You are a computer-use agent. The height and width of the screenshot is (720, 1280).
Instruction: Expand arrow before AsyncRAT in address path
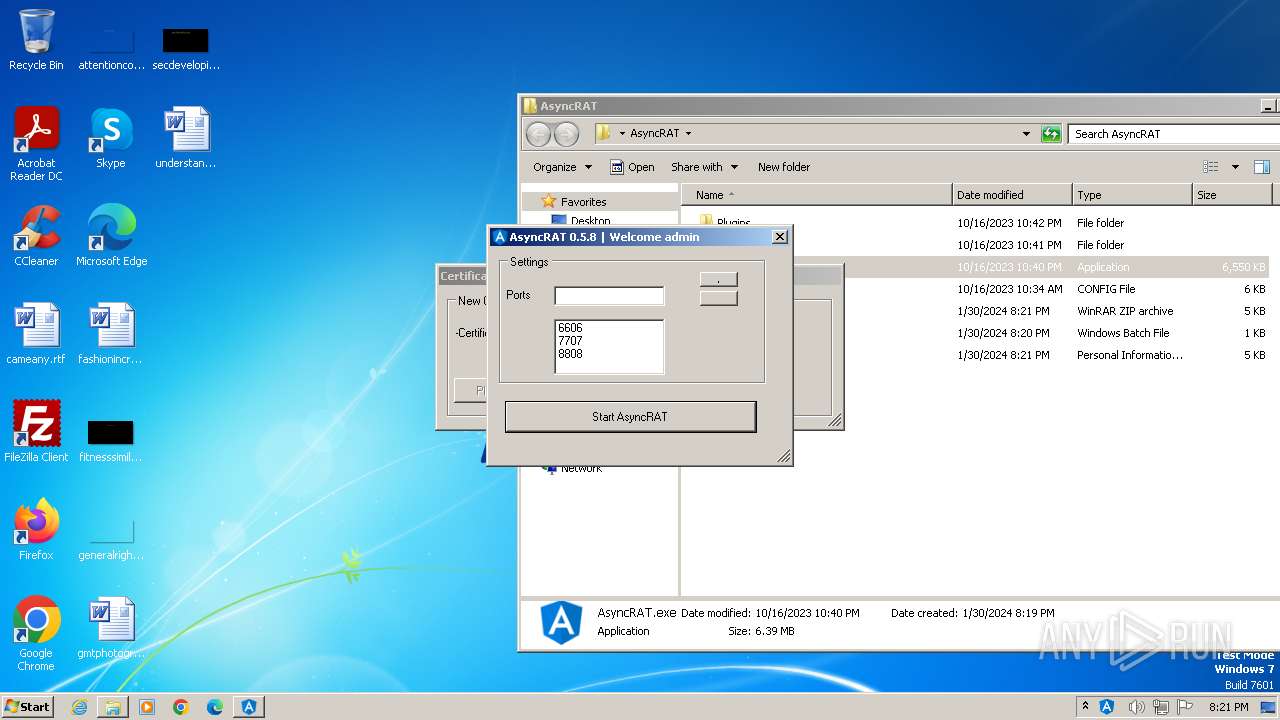(x=622, y=133)
